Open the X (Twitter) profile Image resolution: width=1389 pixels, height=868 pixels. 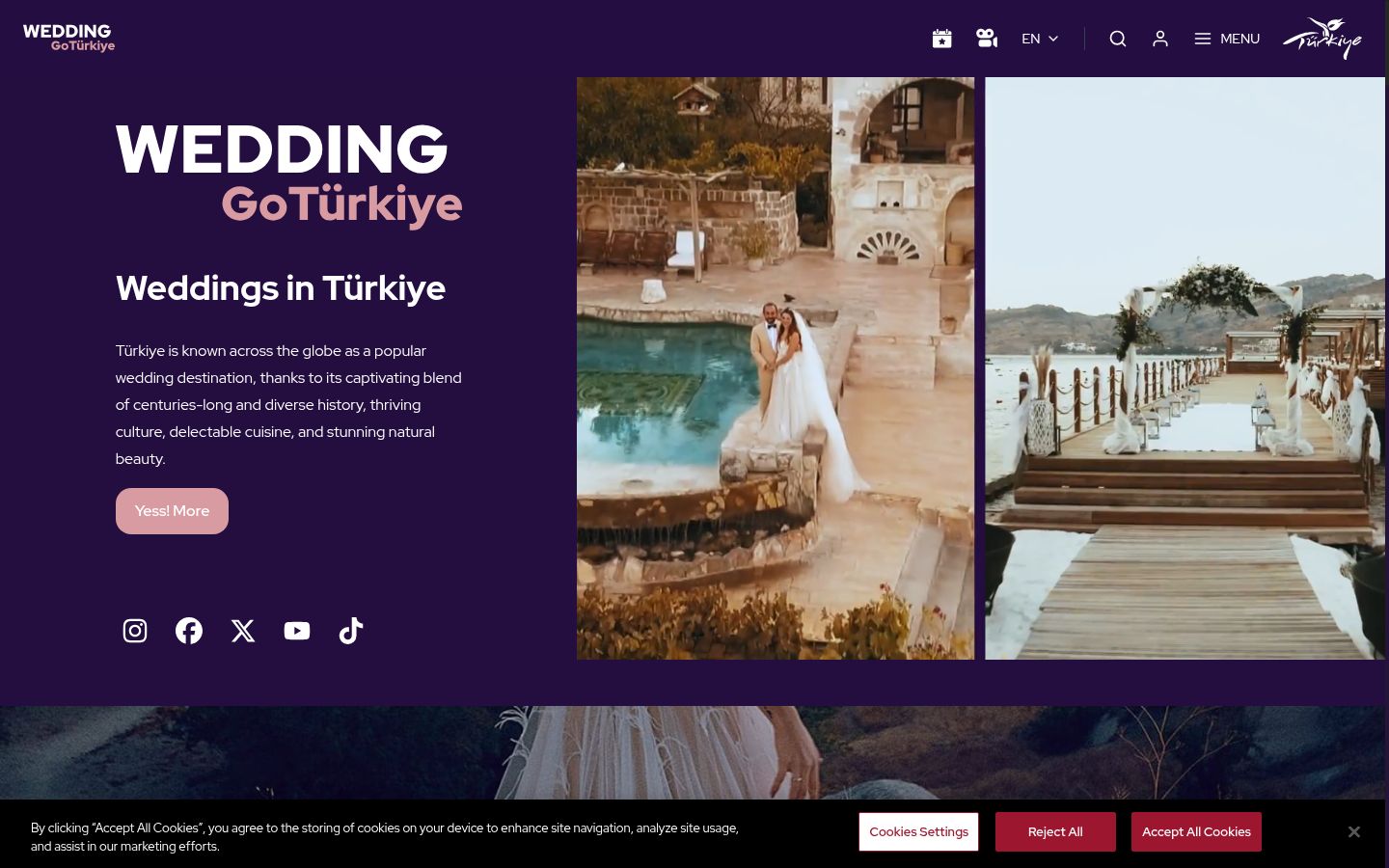click(243, 631)
